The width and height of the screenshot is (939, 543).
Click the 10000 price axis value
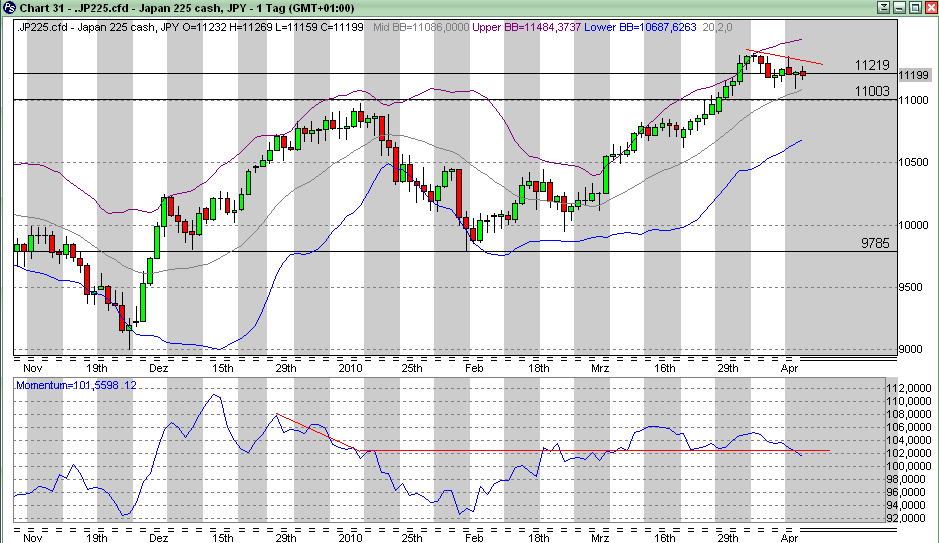point(913,225)
